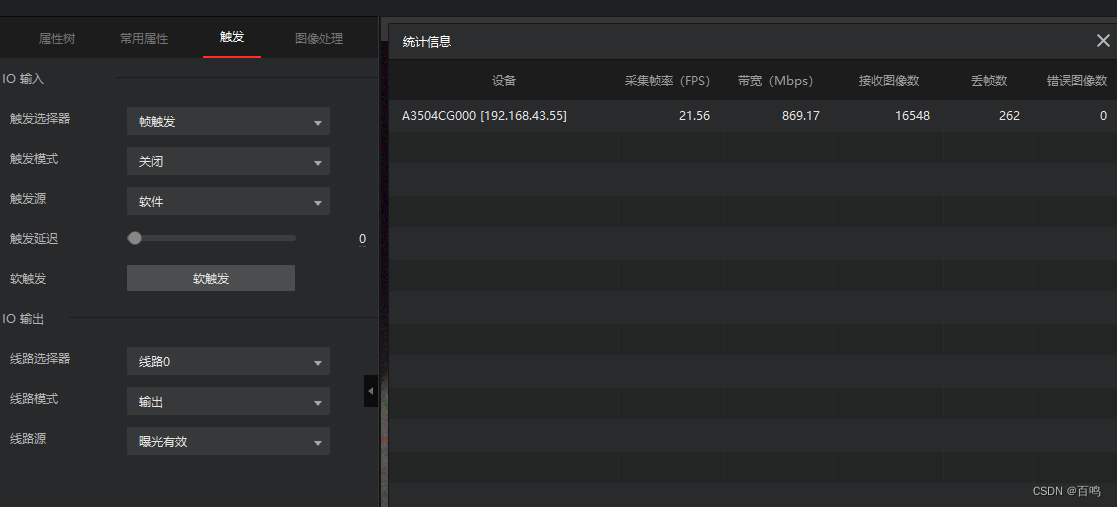Click the 采集帧率 (FPS) column header
Image resolution: width=1117 pixels, height=507 pixels.
point(667,80)
